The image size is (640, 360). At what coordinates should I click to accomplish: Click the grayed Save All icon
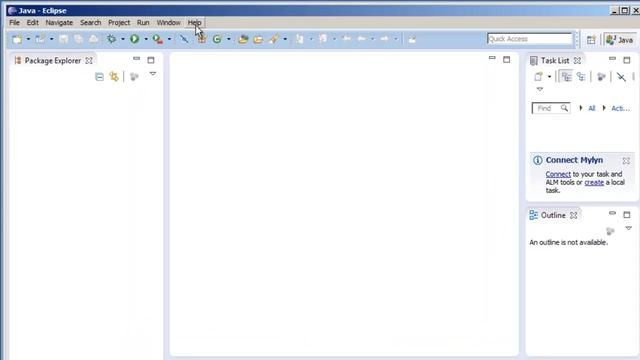pos(78,39)
